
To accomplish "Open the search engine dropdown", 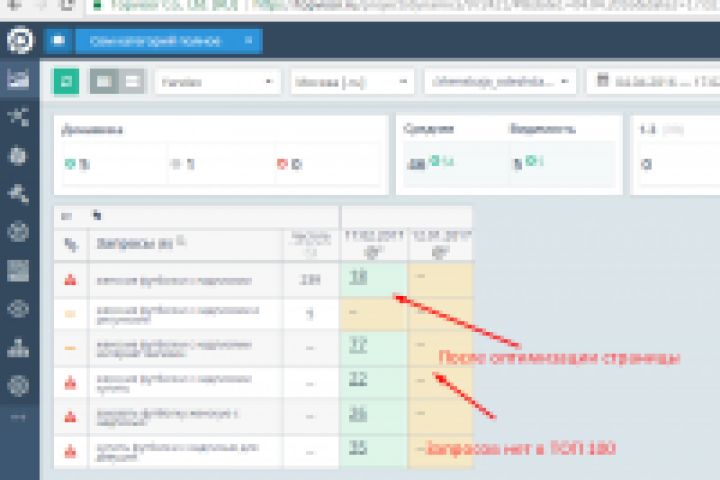I will (218, 82).
